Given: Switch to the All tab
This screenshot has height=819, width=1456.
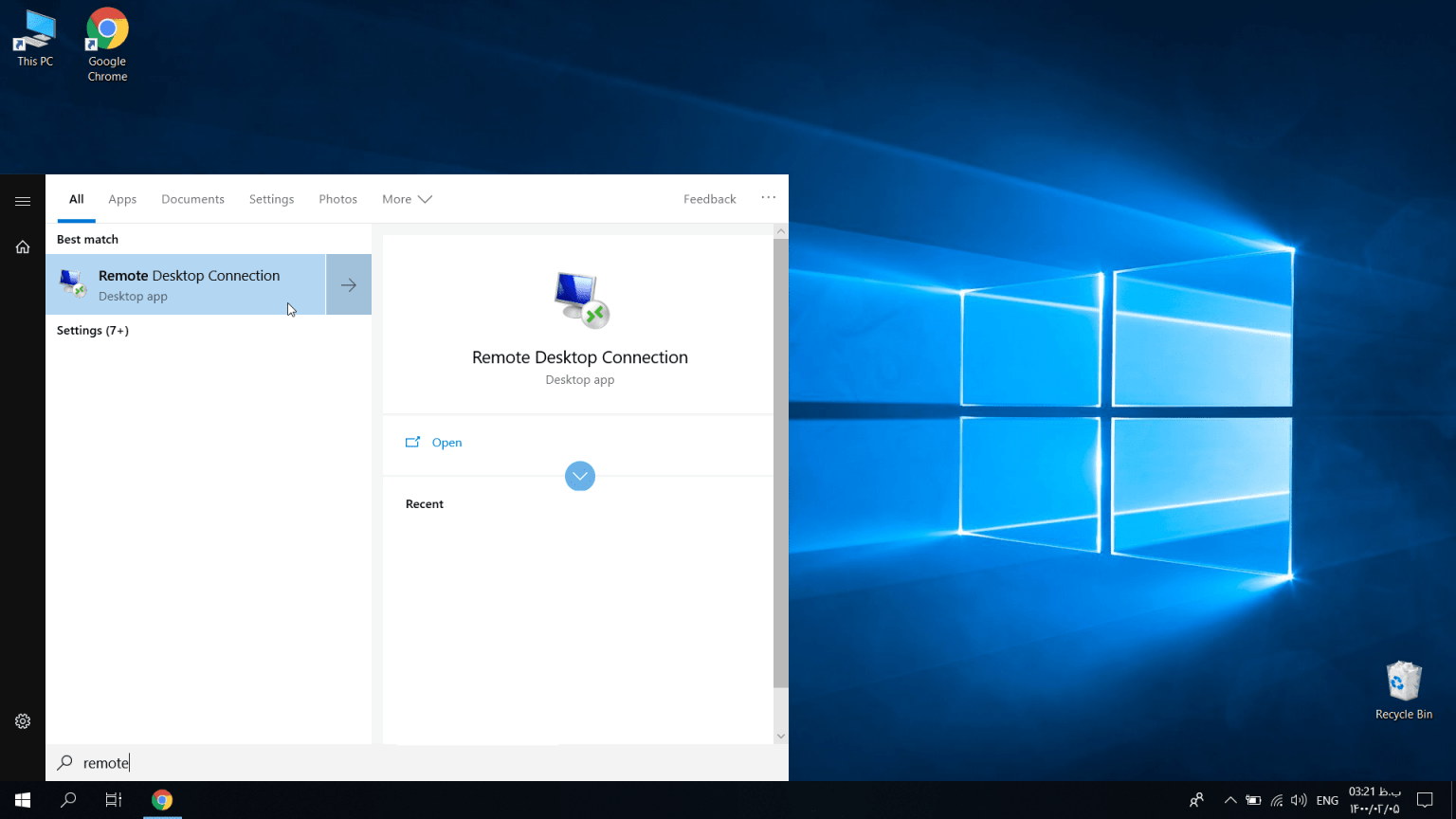Looking at the screenshot, I should [x=76, y=199].
